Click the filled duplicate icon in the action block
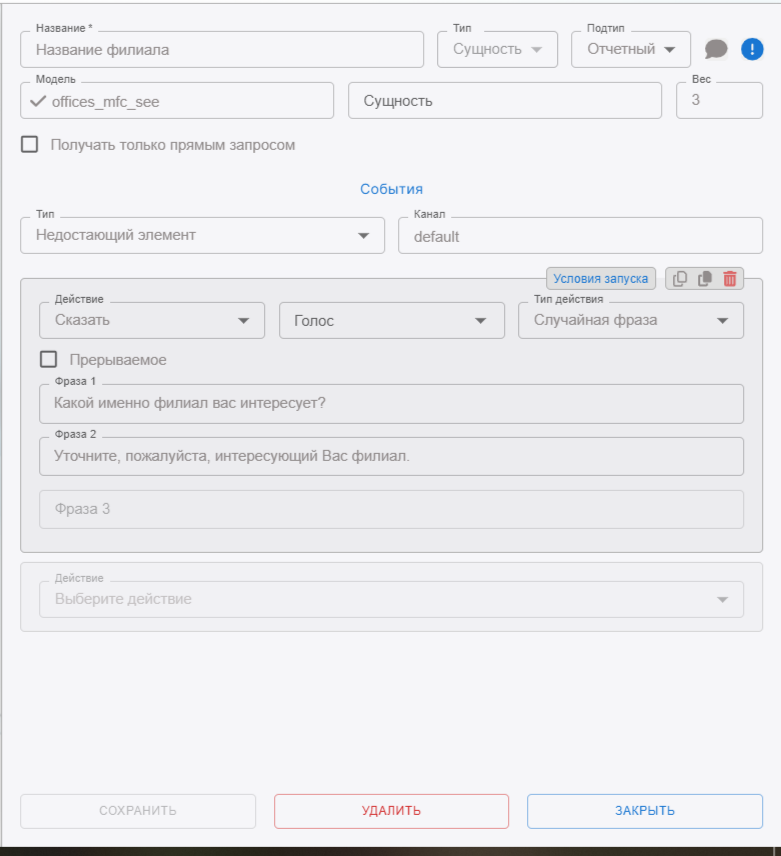 pos(705,279)
